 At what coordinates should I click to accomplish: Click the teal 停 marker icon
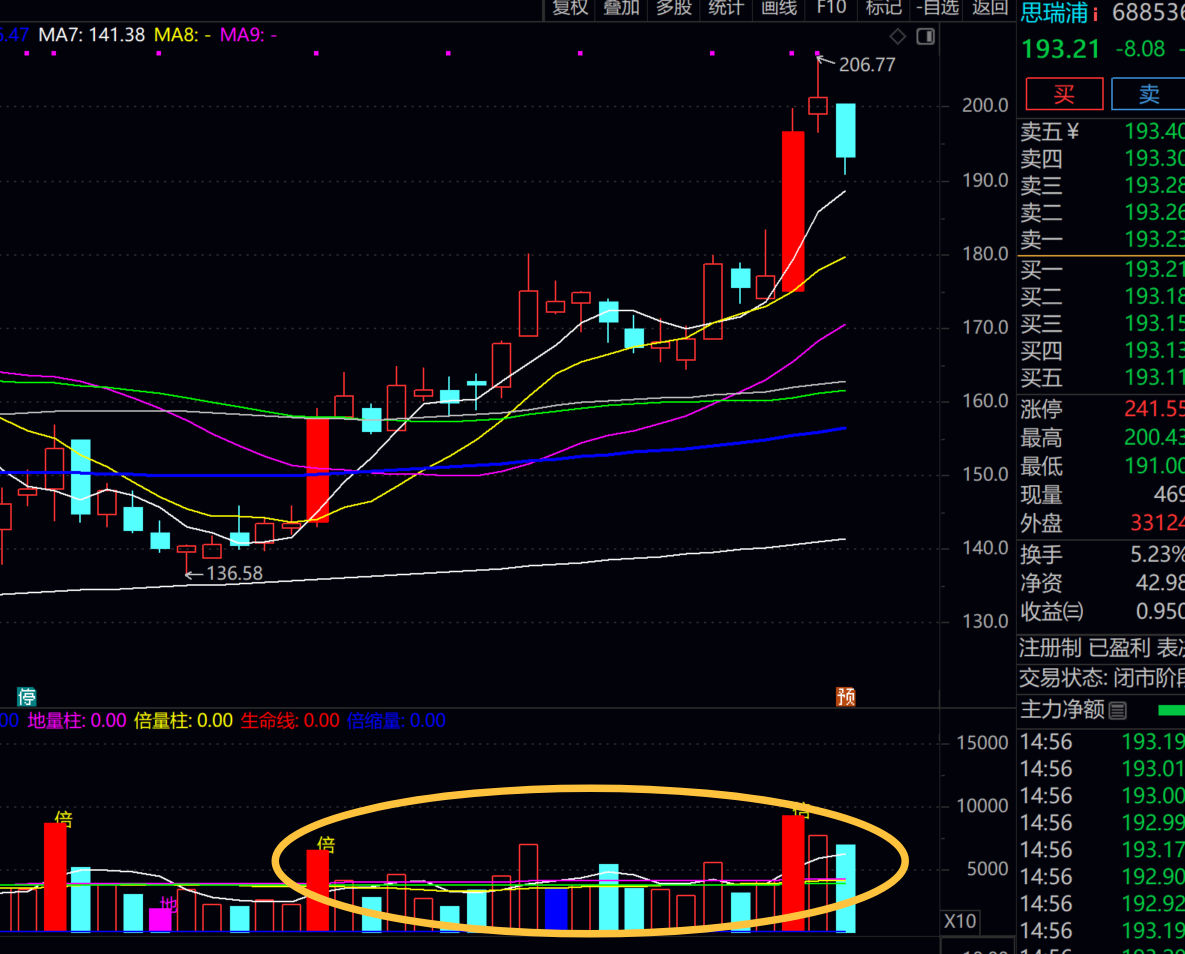27,696
